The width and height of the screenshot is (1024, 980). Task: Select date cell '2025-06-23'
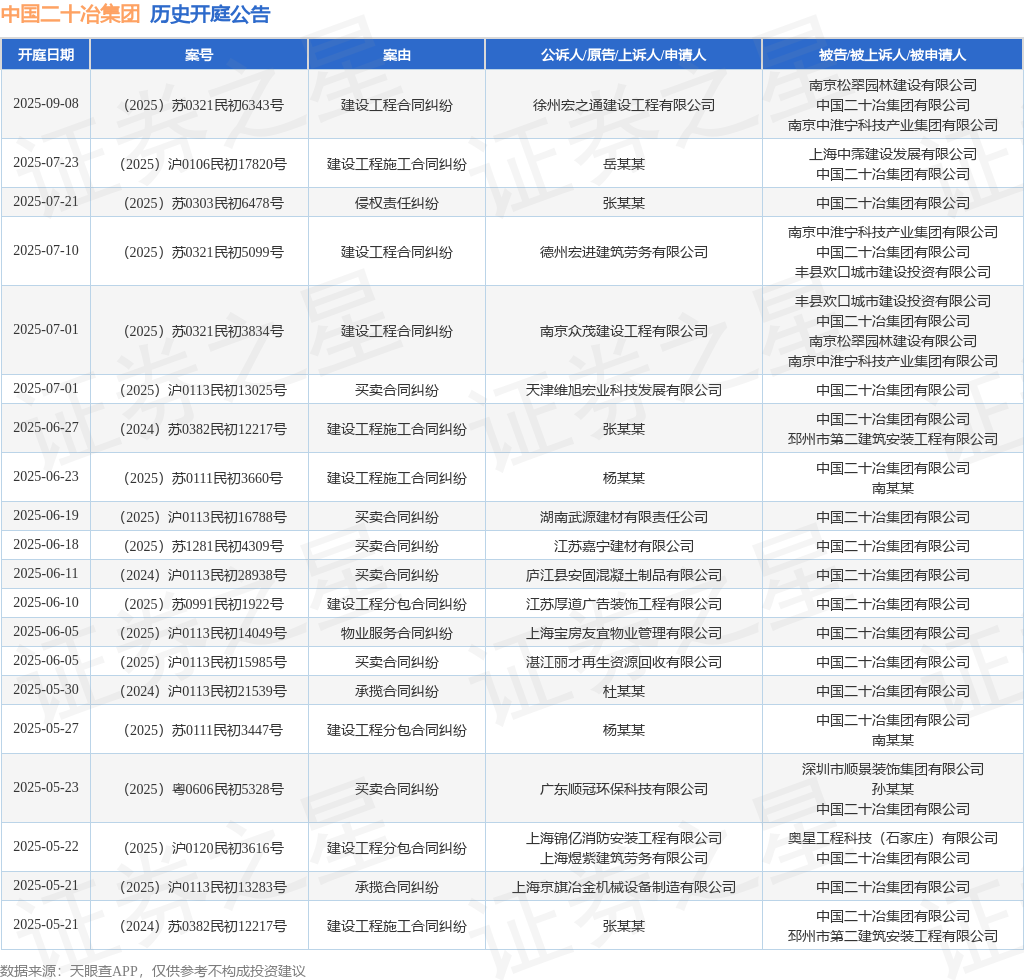point(46,477)
